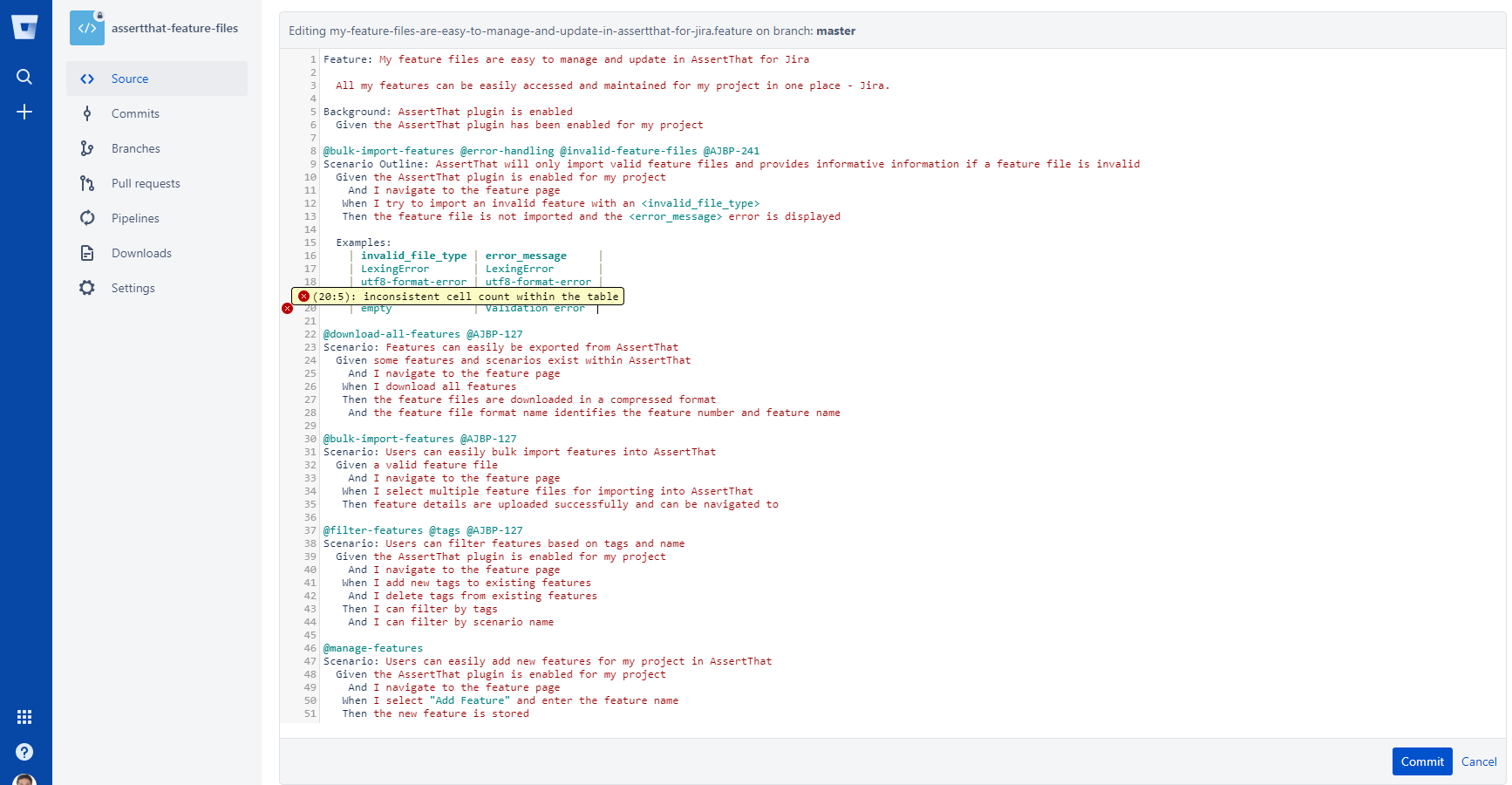Commit the edited feature file
The height and width of the screenshot is (785, 1512).
(x=1422, y=761)
